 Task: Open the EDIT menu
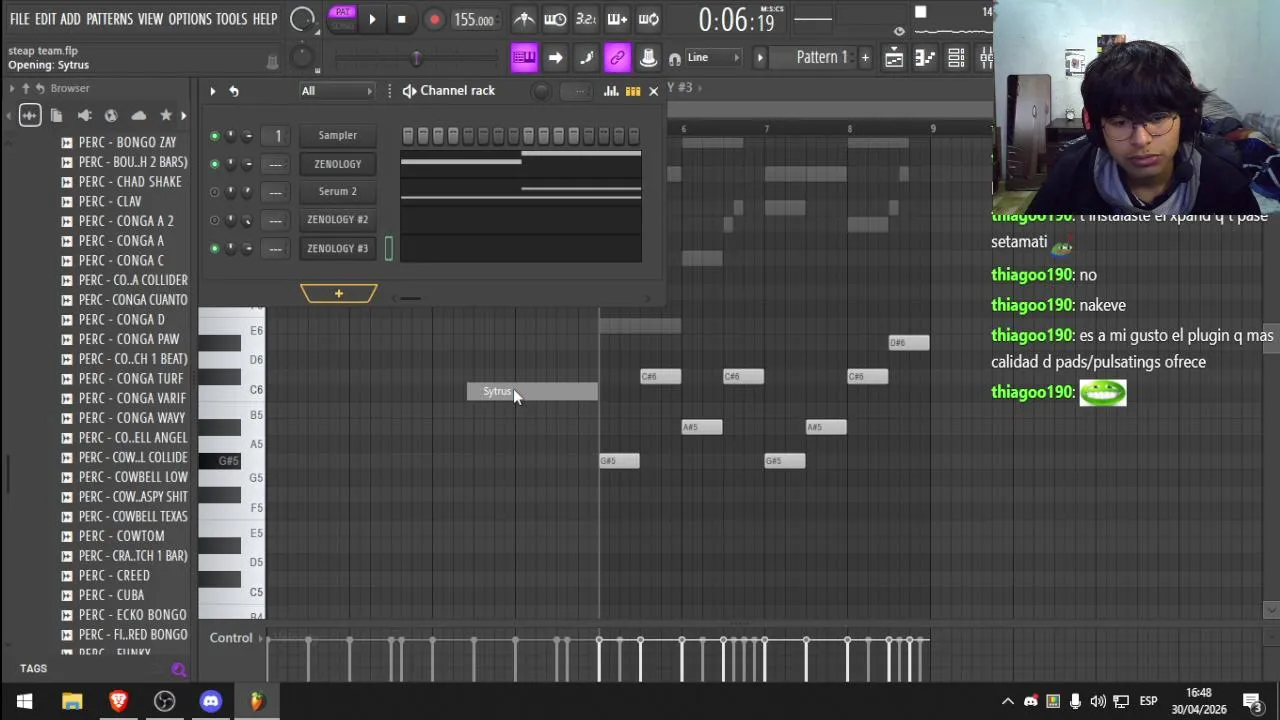pyautogui.click(x=45, y=19)
